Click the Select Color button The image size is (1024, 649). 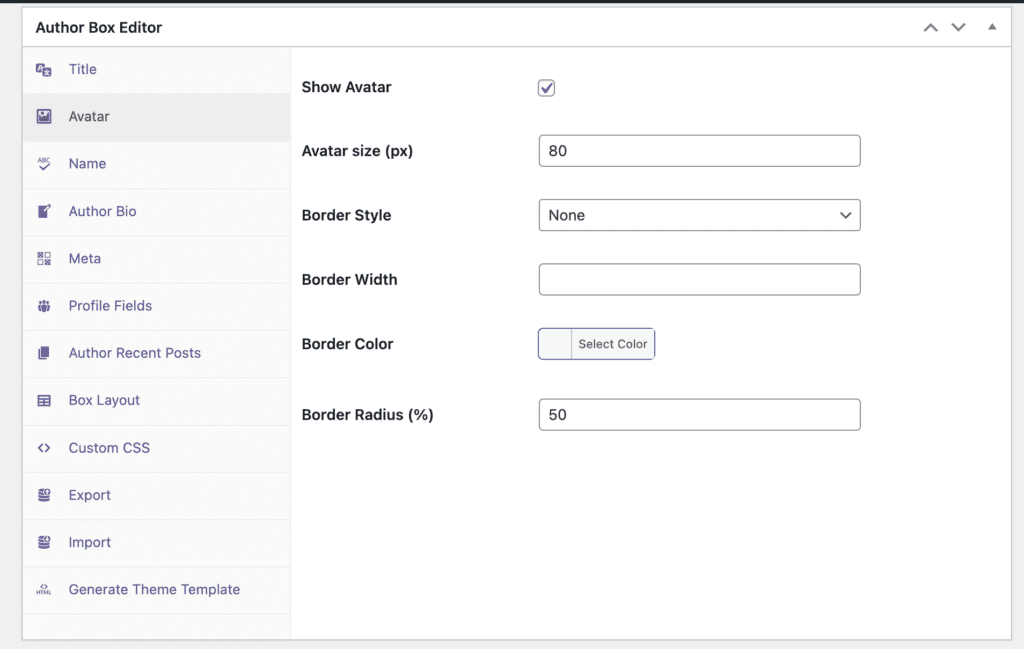(x=612, y=343)
